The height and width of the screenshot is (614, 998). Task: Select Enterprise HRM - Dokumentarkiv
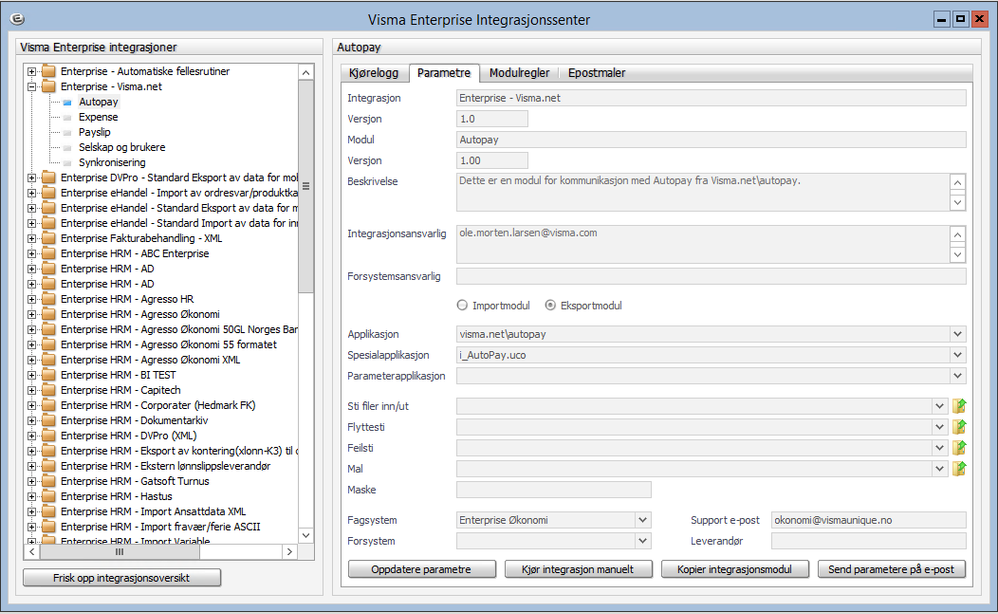(134, 421)
